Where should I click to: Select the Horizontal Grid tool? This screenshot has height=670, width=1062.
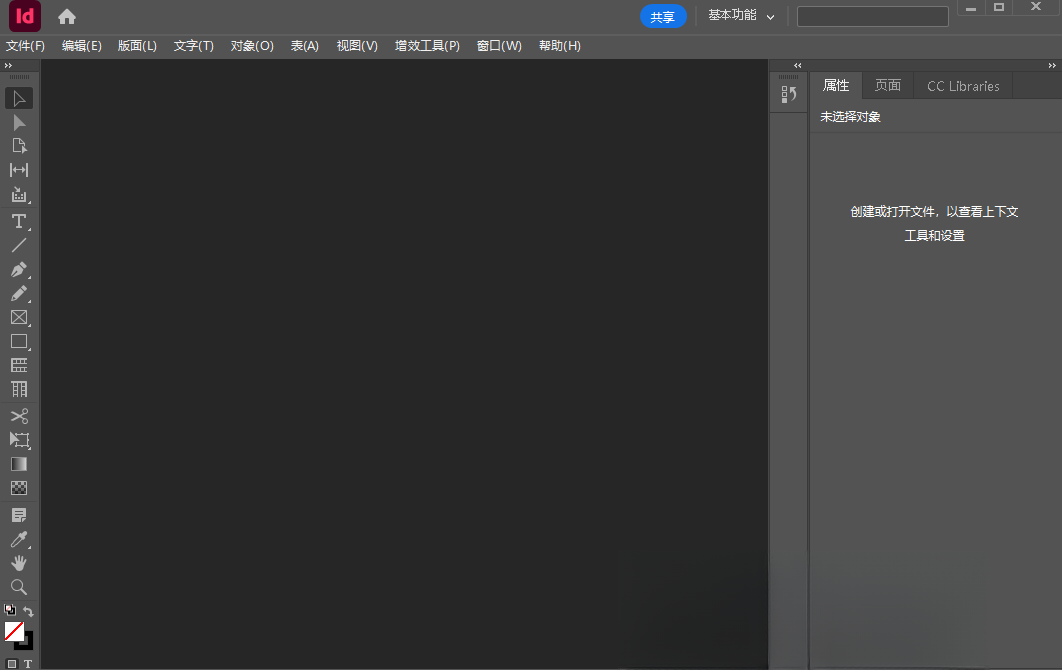coord(19,365)
